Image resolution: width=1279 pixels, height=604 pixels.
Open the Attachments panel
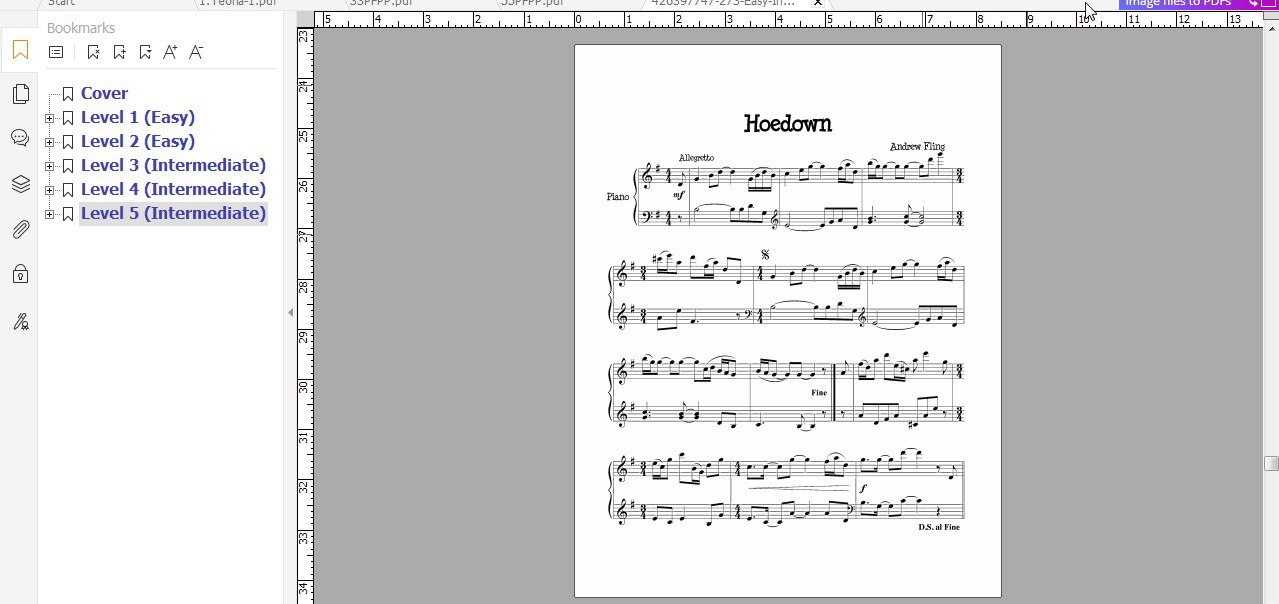click(20, 230)
